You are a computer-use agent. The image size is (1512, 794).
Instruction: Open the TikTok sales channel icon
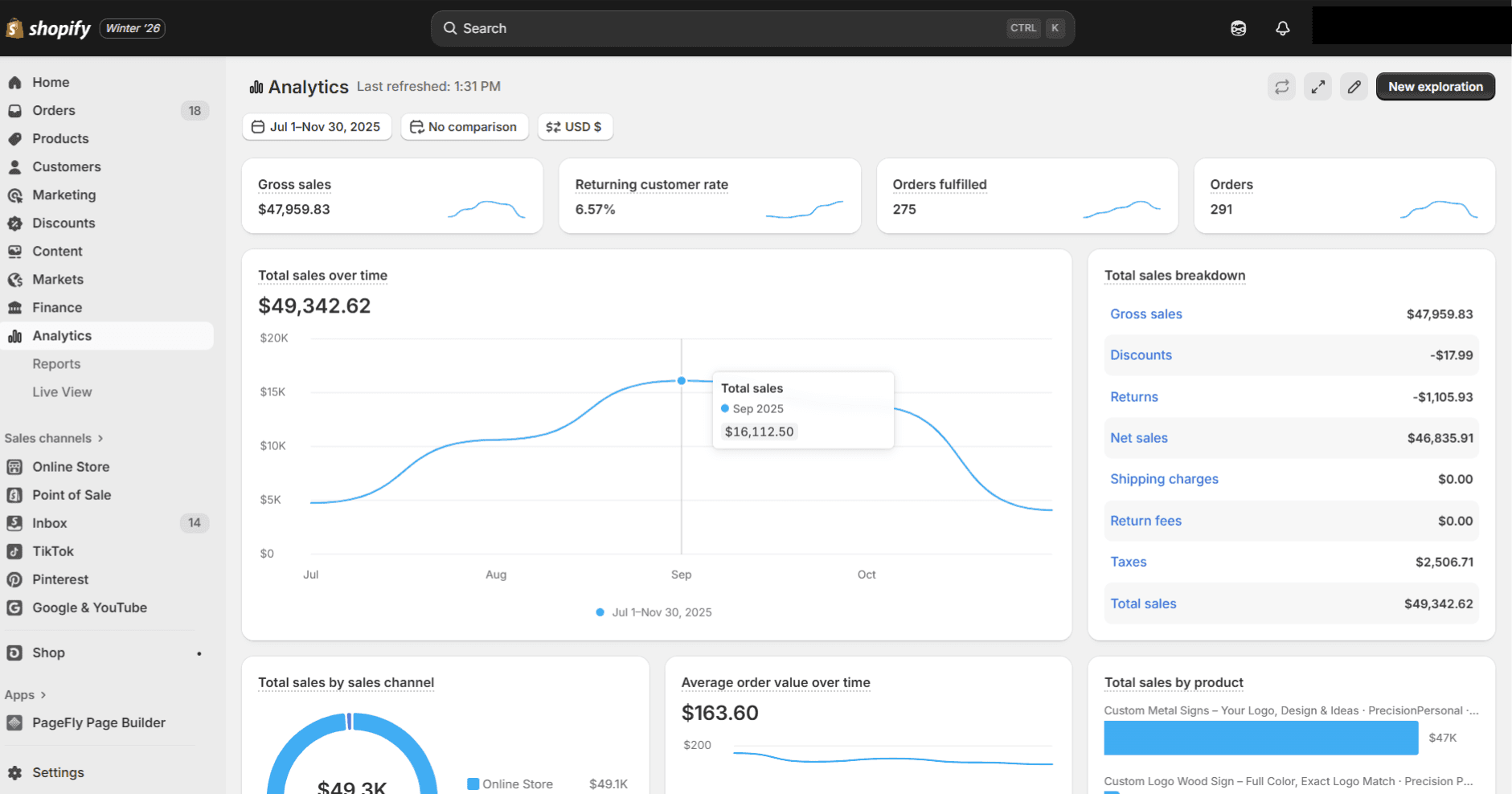(15, 550)
